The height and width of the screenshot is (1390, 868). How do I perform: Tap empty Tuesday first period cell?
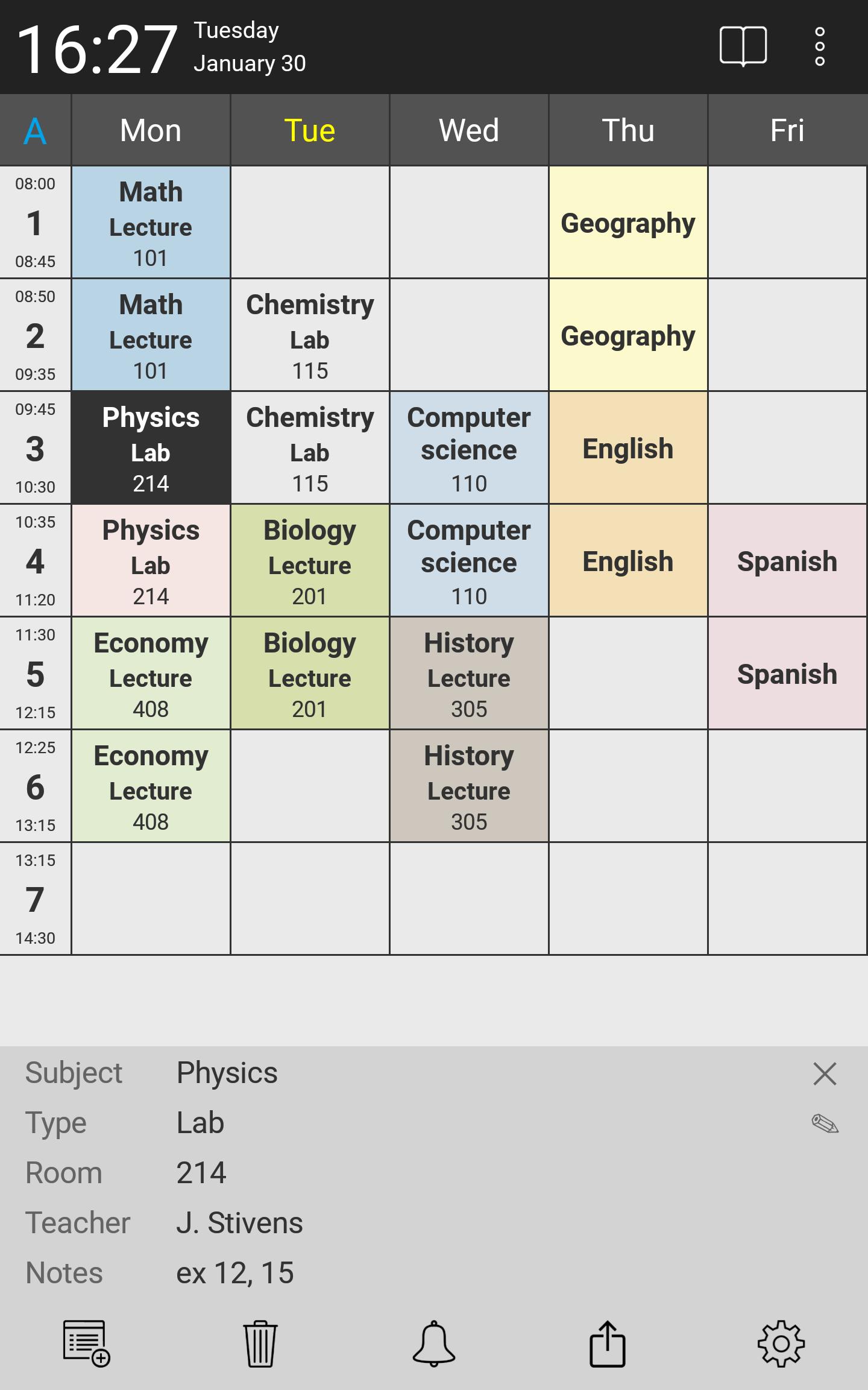pyautogui.click(x=310, y=223)
